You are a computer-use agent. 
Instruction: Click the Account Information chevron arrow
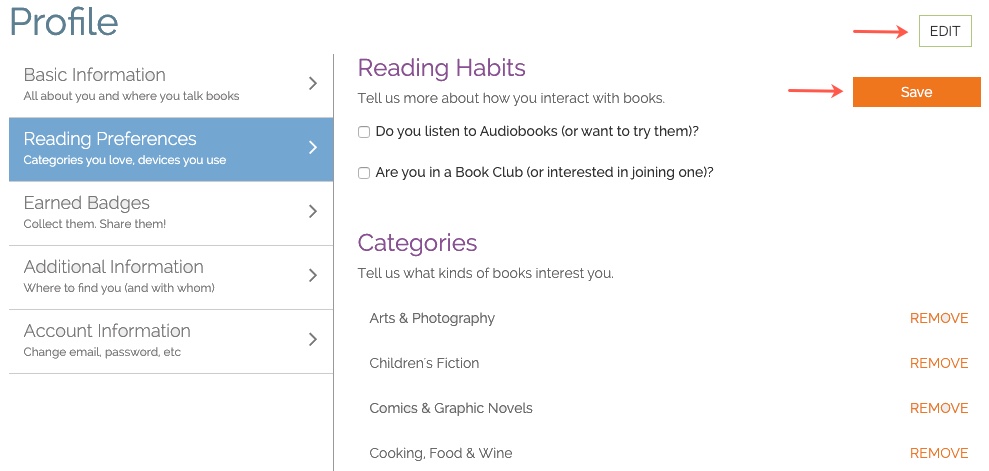313,340
